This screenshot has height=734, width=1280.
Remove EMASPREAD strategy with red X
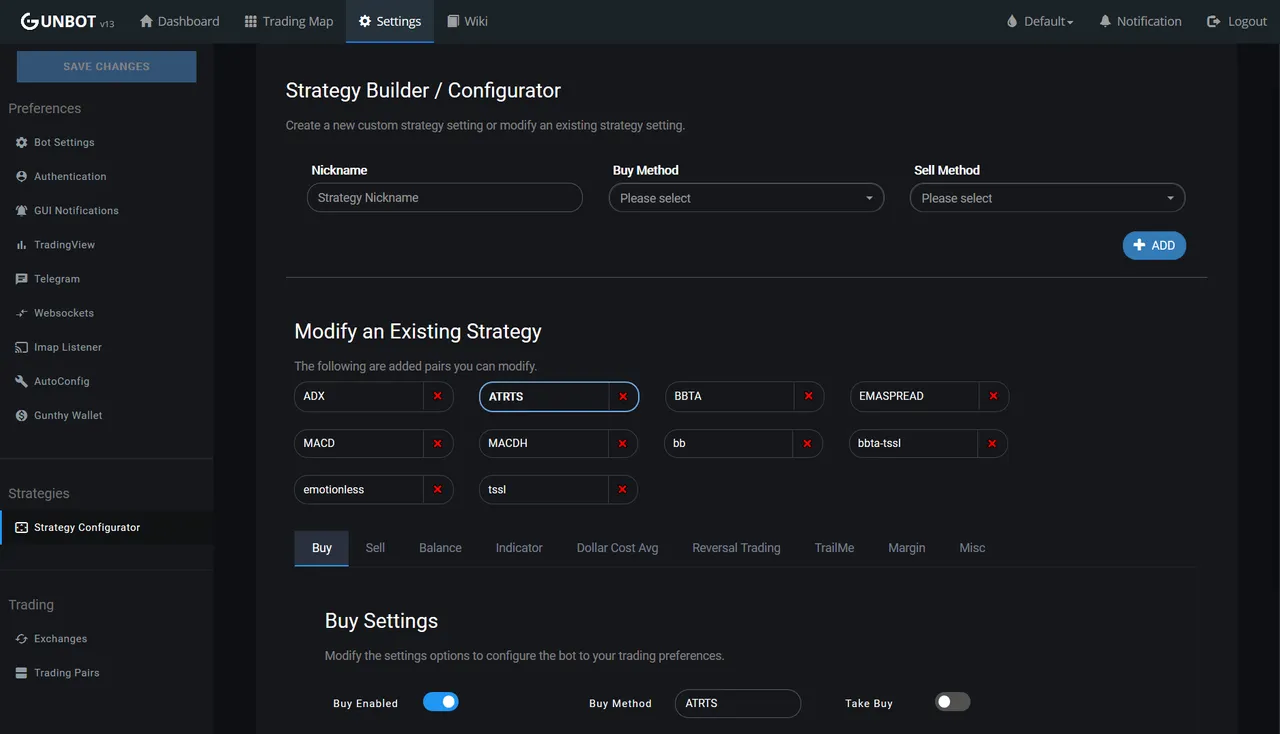(x=993, y=396)
